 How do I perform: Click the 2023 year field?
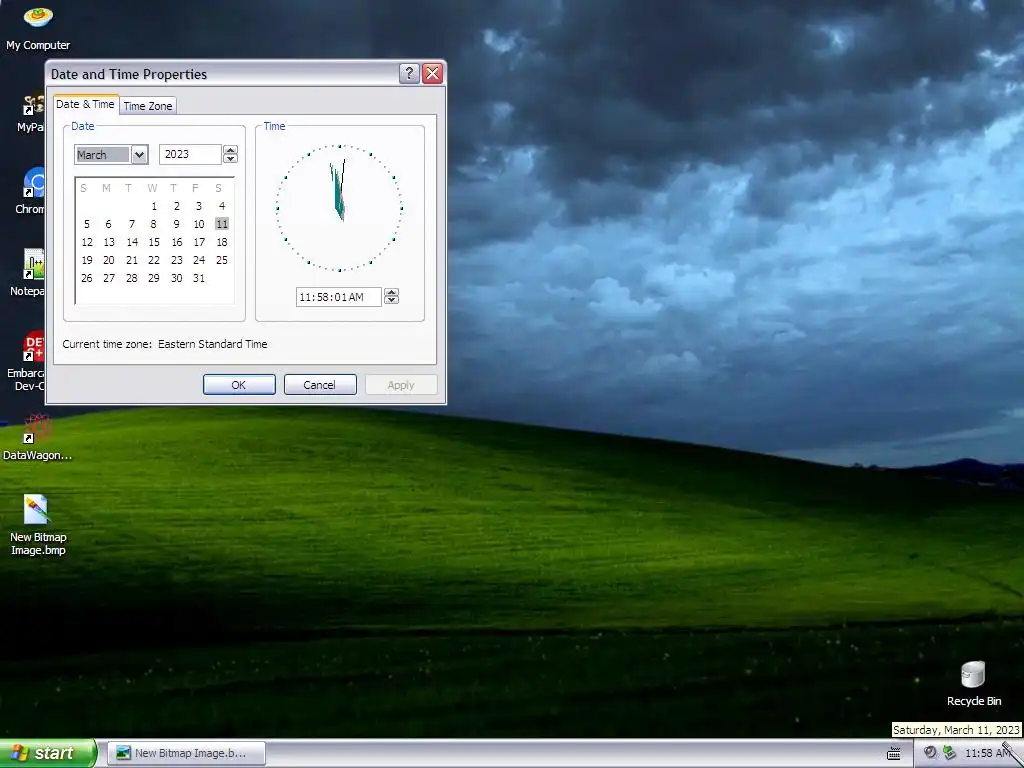point(190,154)
